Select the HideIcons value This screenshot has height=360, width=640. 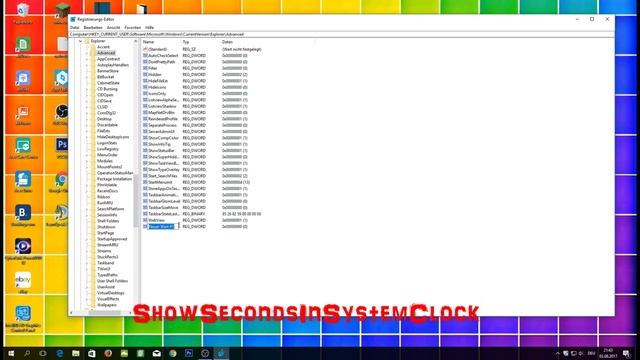coord(157,87)
